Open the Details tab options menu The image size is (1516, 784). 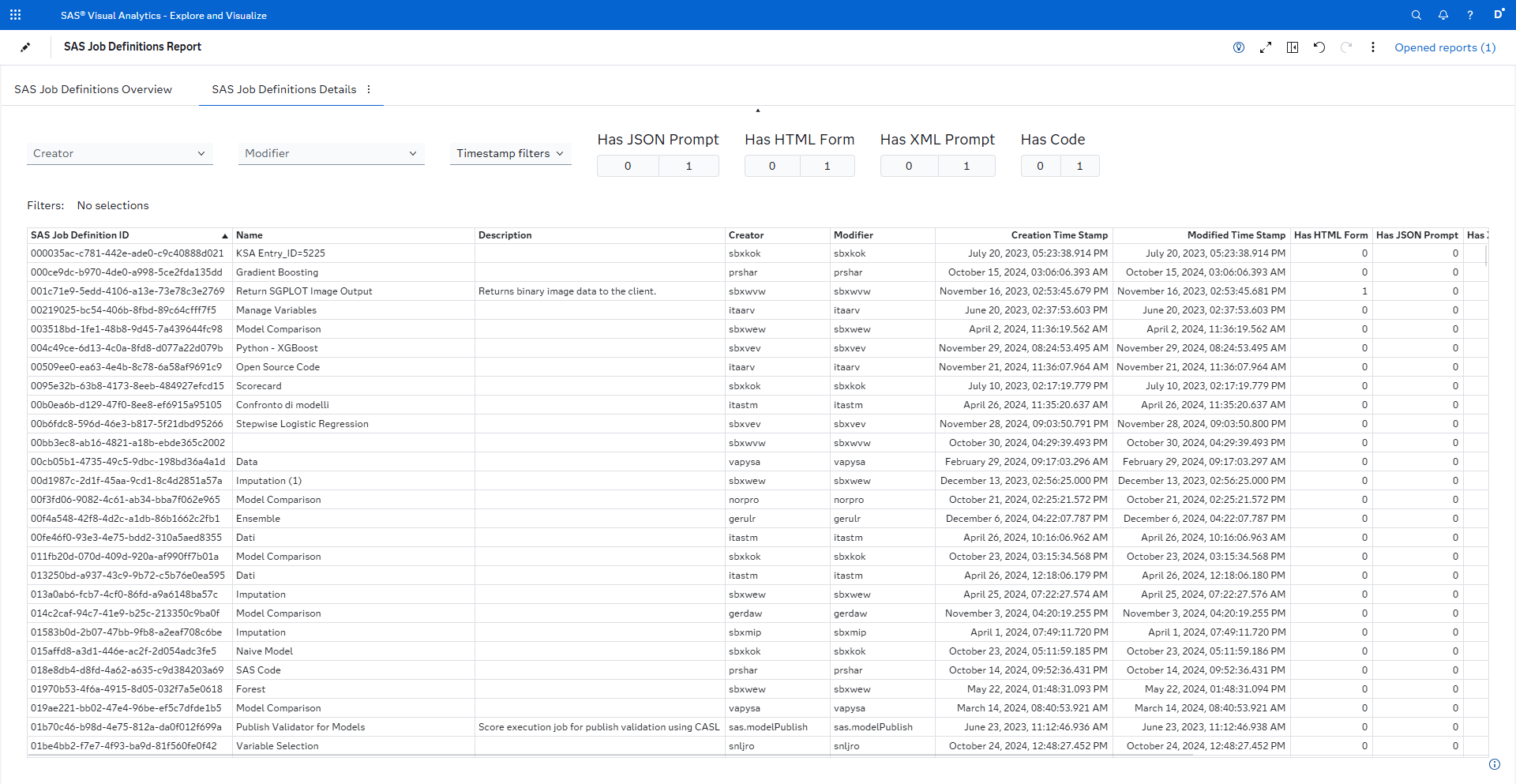(369, 89)
